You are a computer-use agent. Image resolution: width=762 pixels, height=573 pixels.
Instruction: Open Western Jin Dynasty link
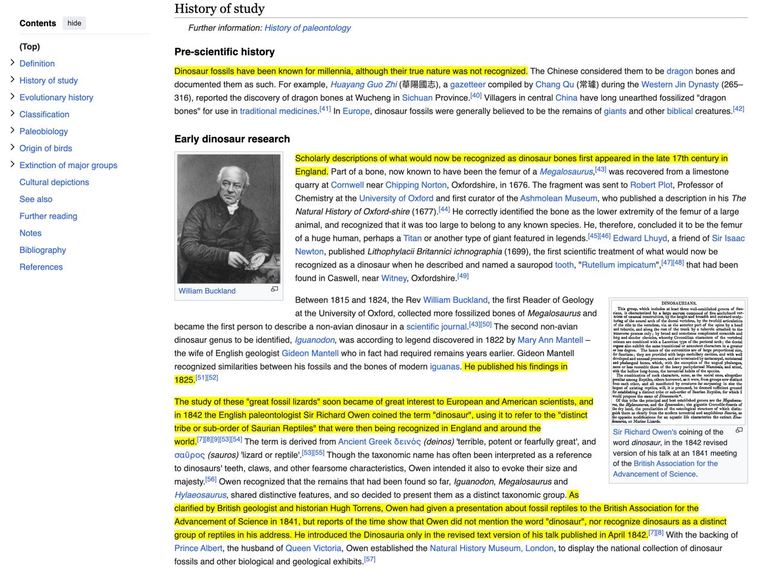(679, 85)
